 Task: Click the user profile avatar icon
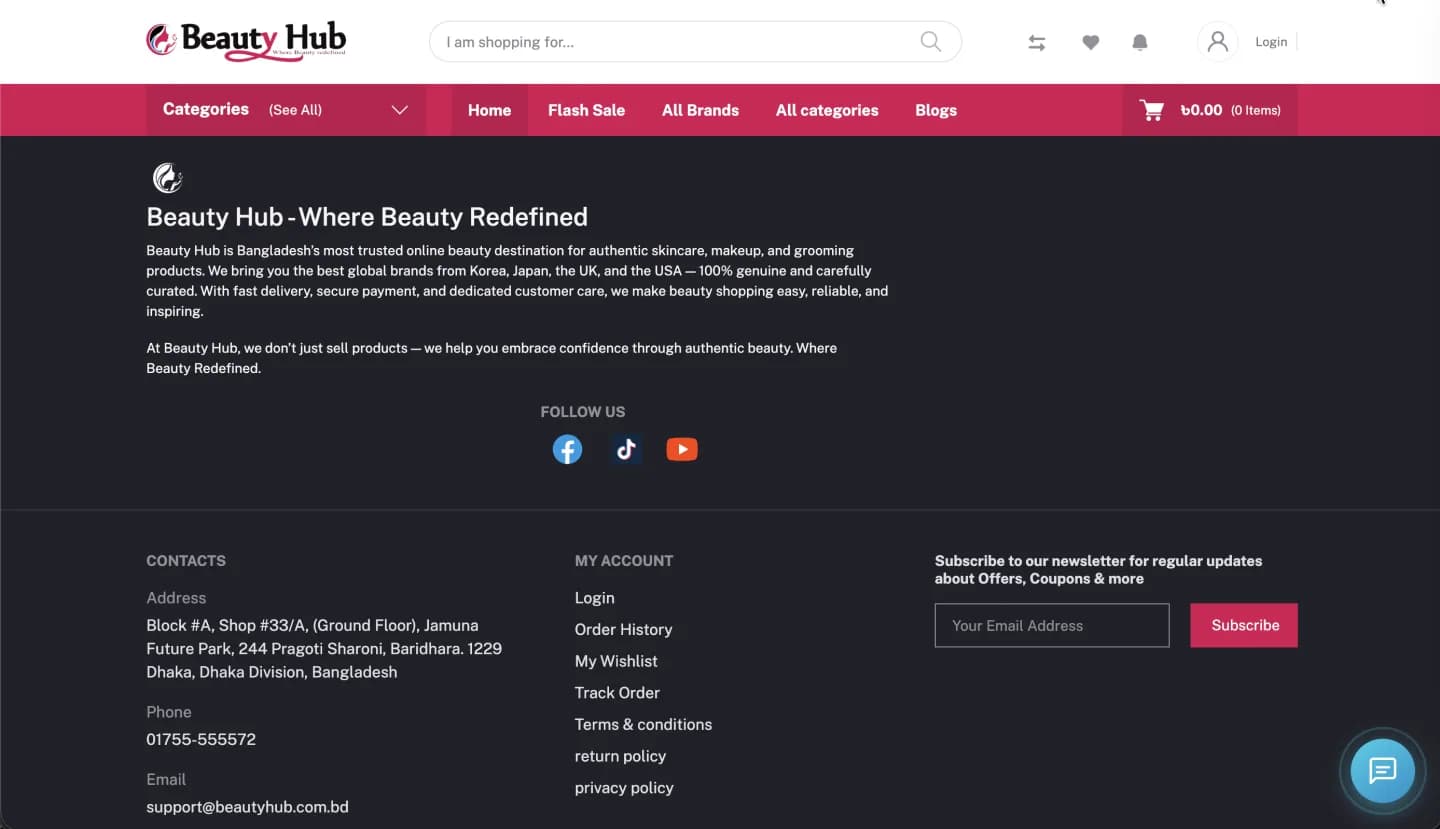point(1217,42)
